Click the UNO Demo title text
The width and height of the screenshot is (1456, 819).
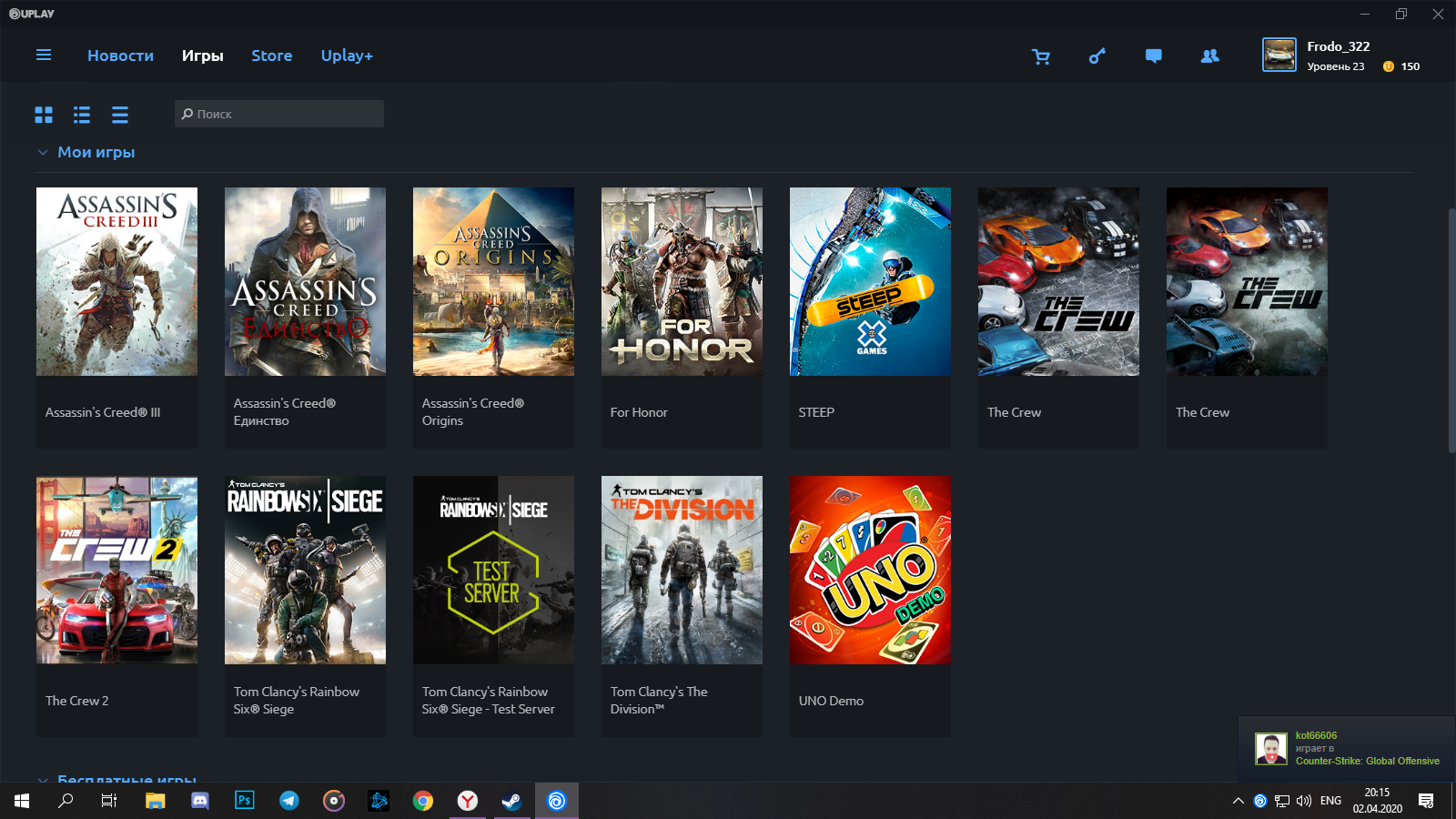831,701
